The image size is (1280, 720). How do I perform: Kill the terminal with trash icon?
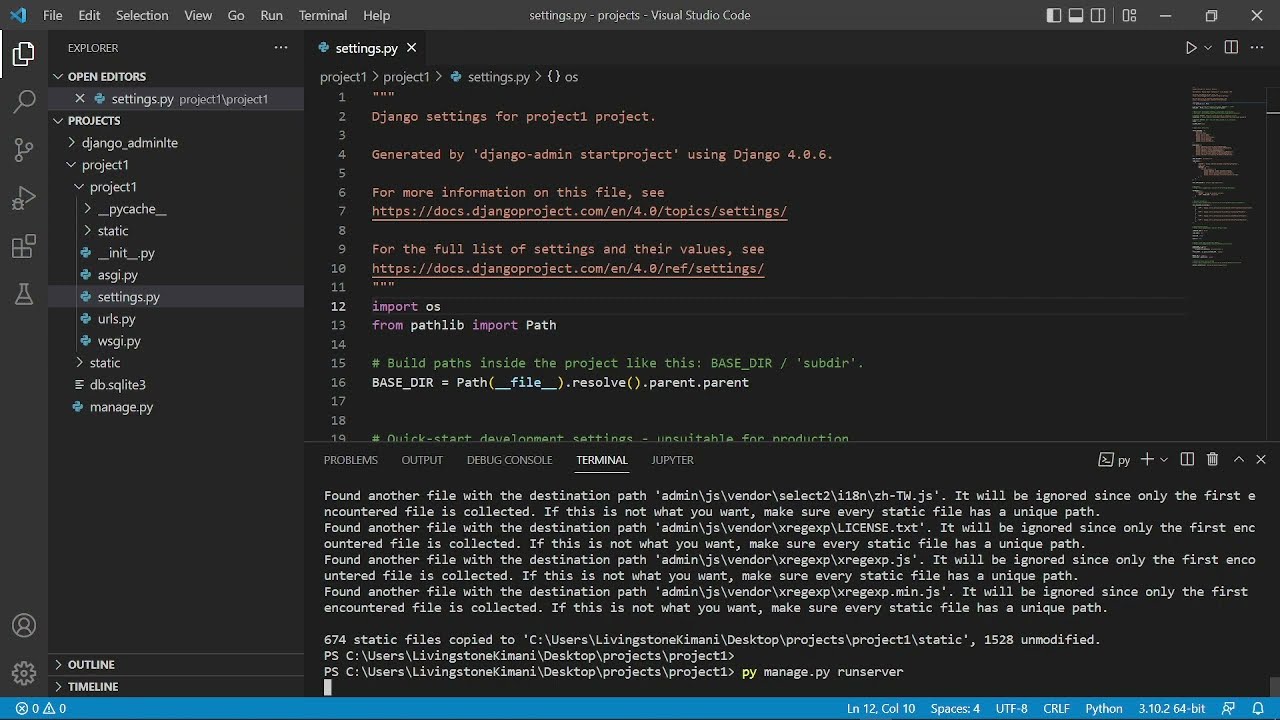(1213, 460)
